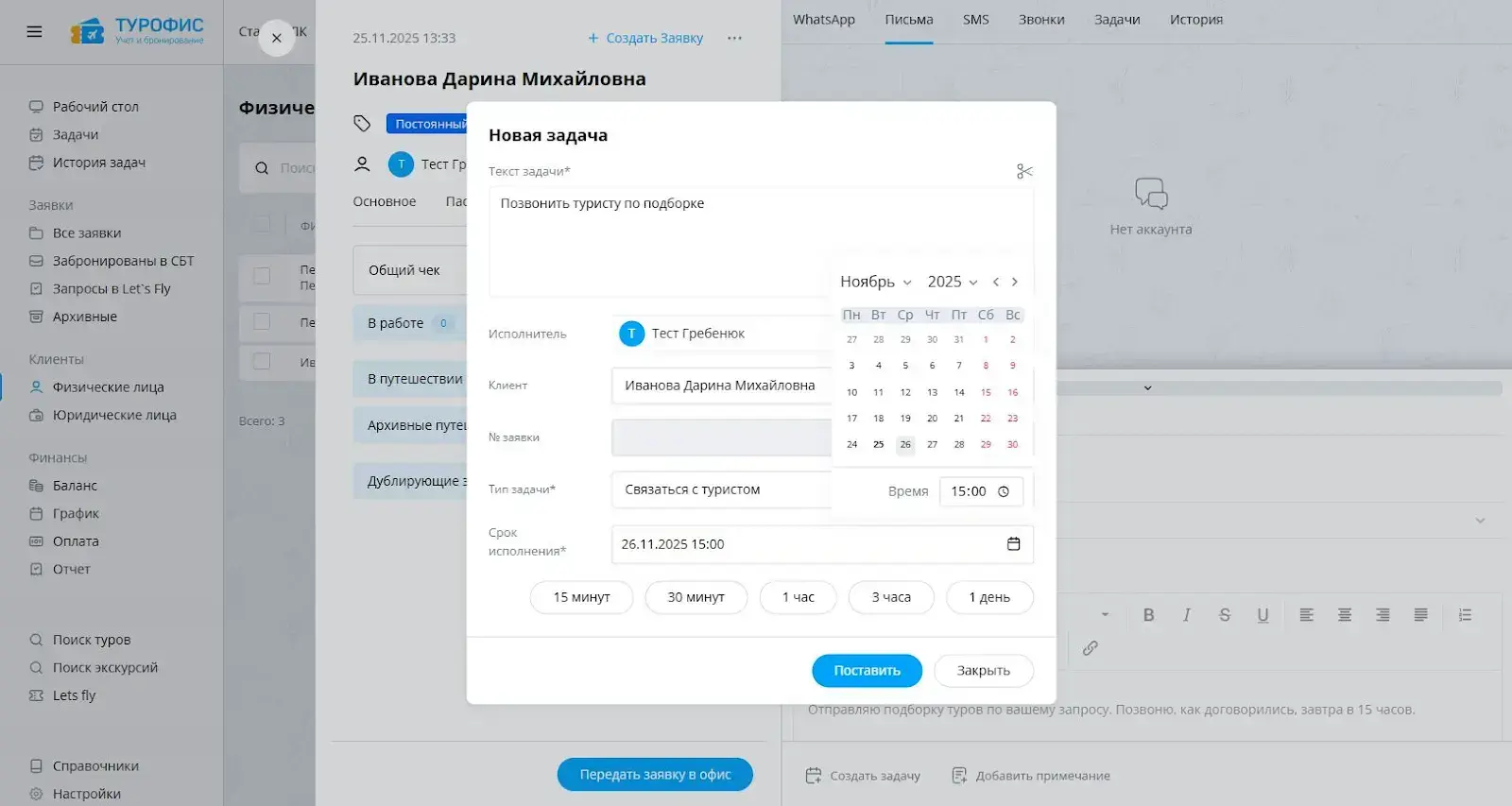Viewport: 1512px width, 806px height.
Task: Apply strikethrough formatting in the message editor
Action: coord(1225,615)
